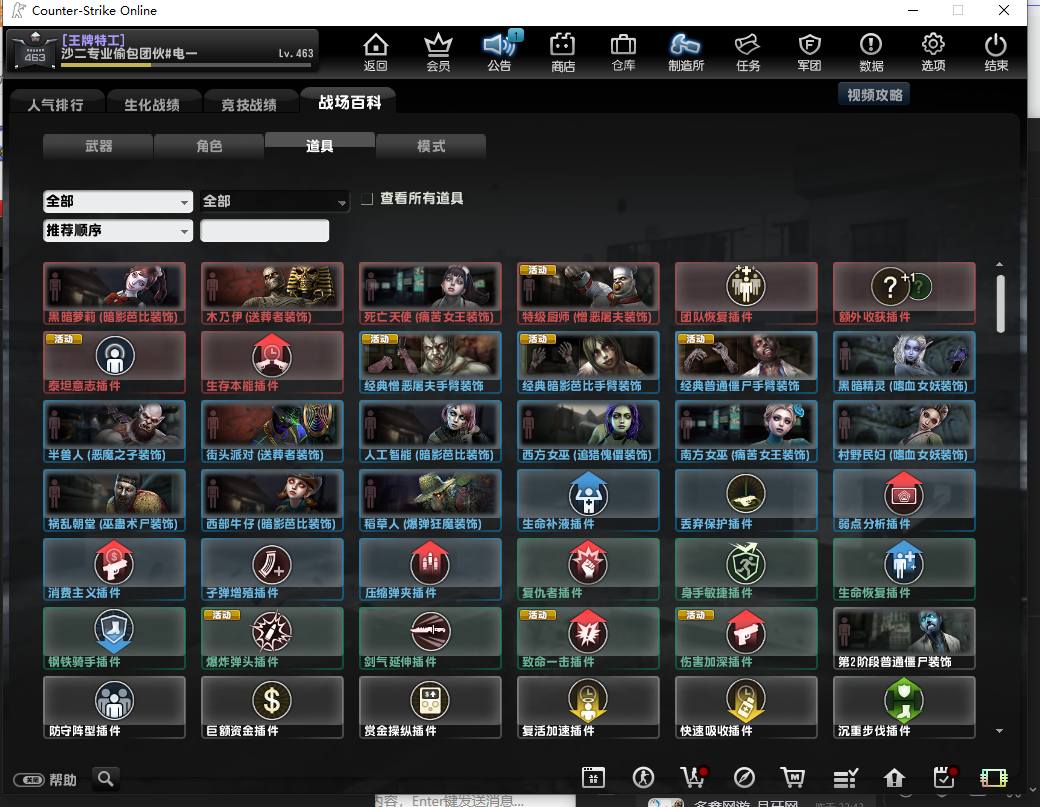Image resolution: width=1040 pixels, height=807 pixels.
Task: Select the 巨额资金插件 item card
Action: pos(272,707)
